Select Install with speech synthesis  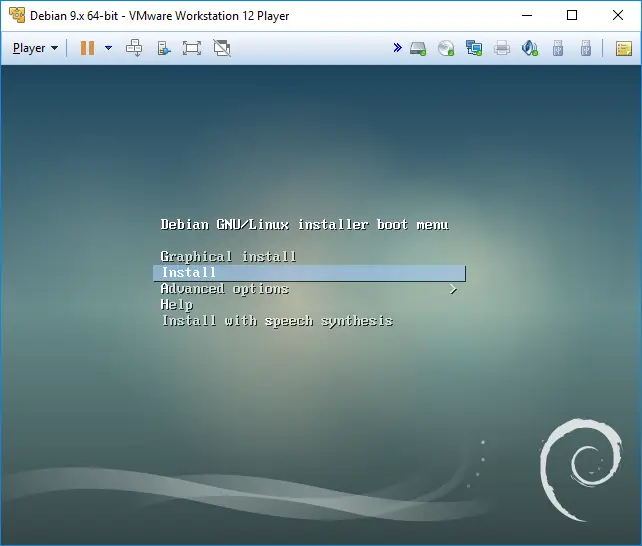tap(277, 321)
